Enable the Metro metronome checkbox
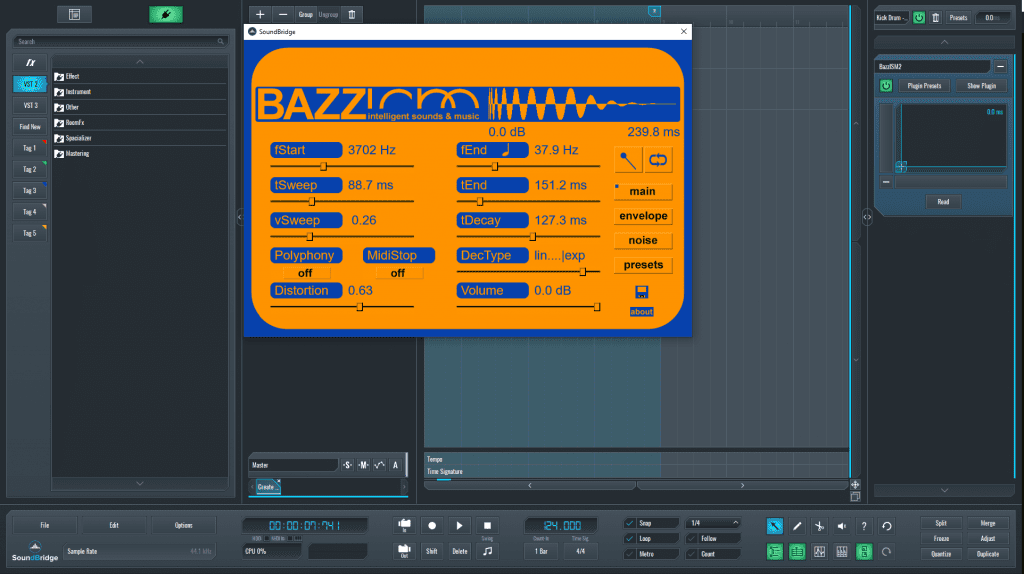 click(x=629, y=553)
